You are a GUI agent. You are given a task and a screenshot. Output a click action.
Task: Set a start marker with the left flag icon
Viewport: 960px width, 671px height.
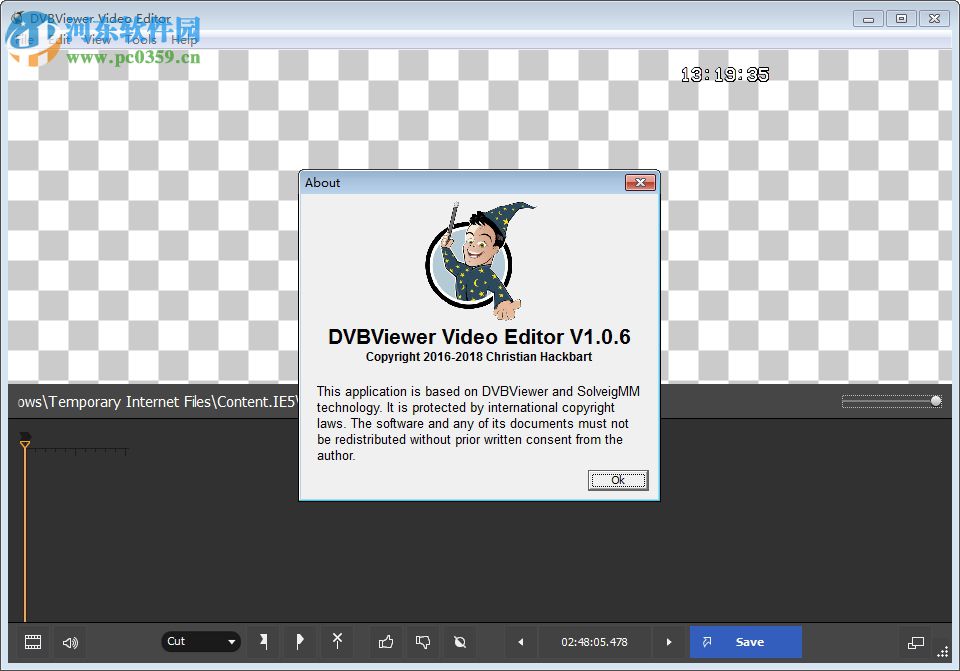pos(264,642)
